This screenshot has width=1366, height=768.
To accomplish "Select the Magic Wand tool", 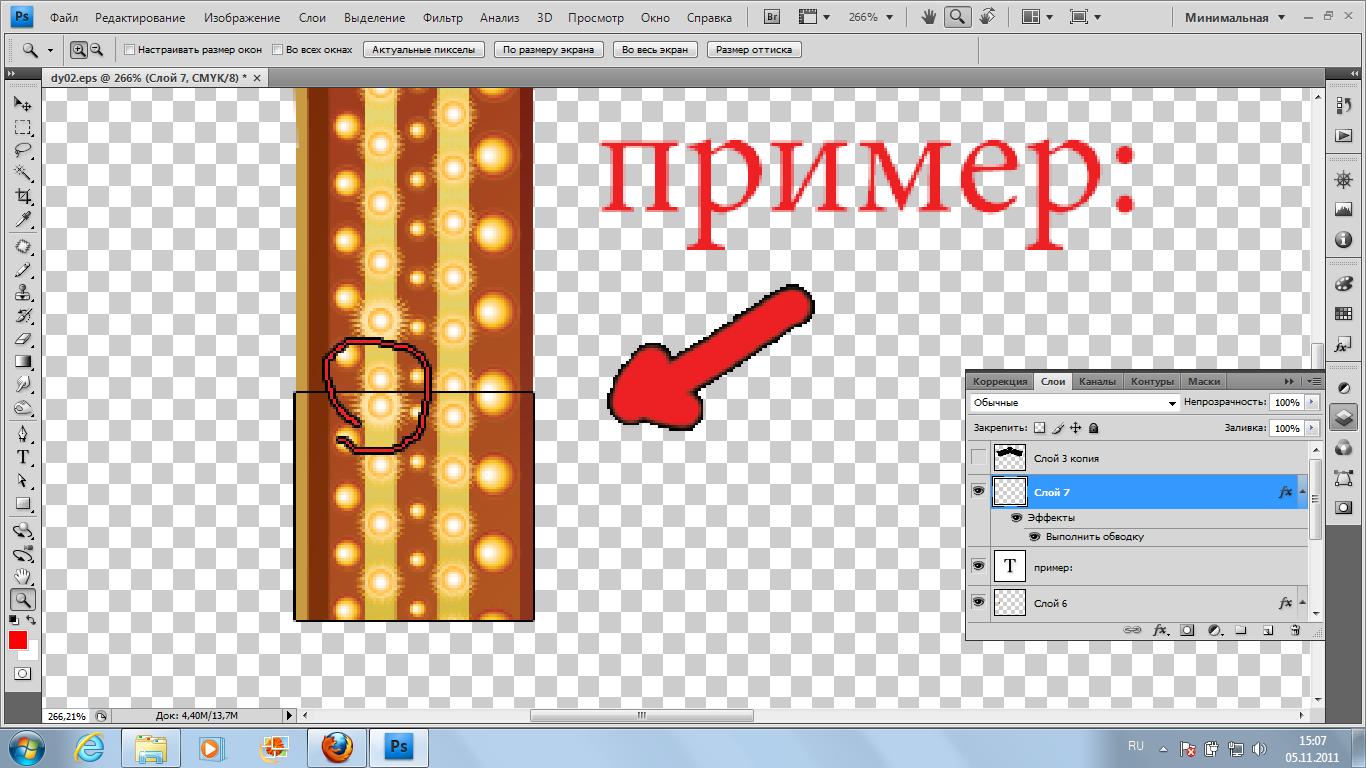I will tap(23, 173).
